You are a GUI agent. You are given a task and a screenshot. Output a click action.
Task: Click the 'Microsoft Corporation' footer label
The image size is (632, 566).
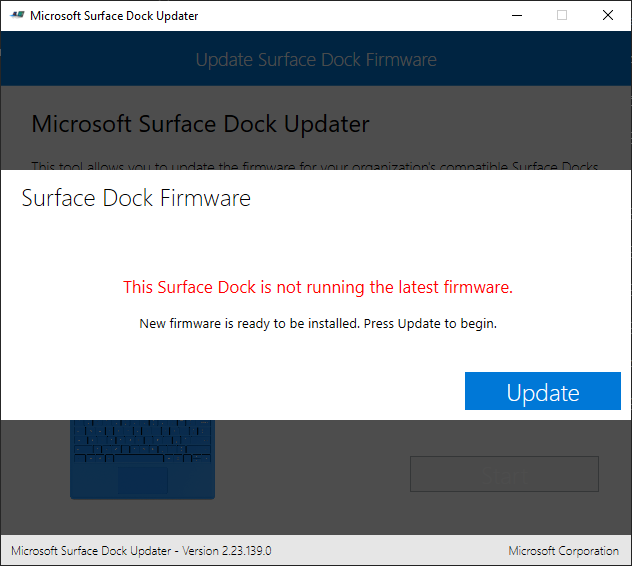[x=563, y=551]
